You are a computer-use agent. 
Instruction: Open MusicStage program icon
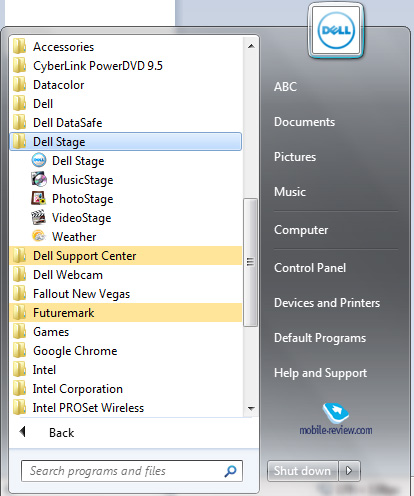point(39,179)
